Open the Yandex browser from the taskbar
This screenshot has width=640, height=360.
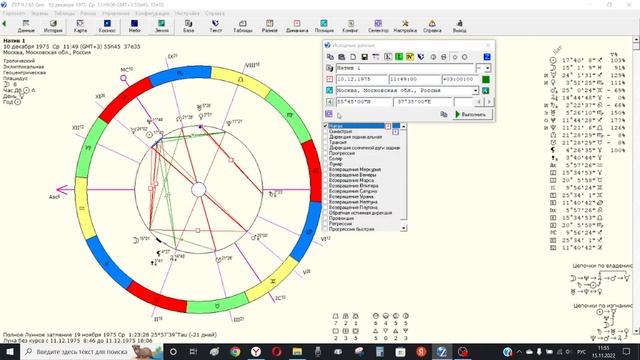256,351
